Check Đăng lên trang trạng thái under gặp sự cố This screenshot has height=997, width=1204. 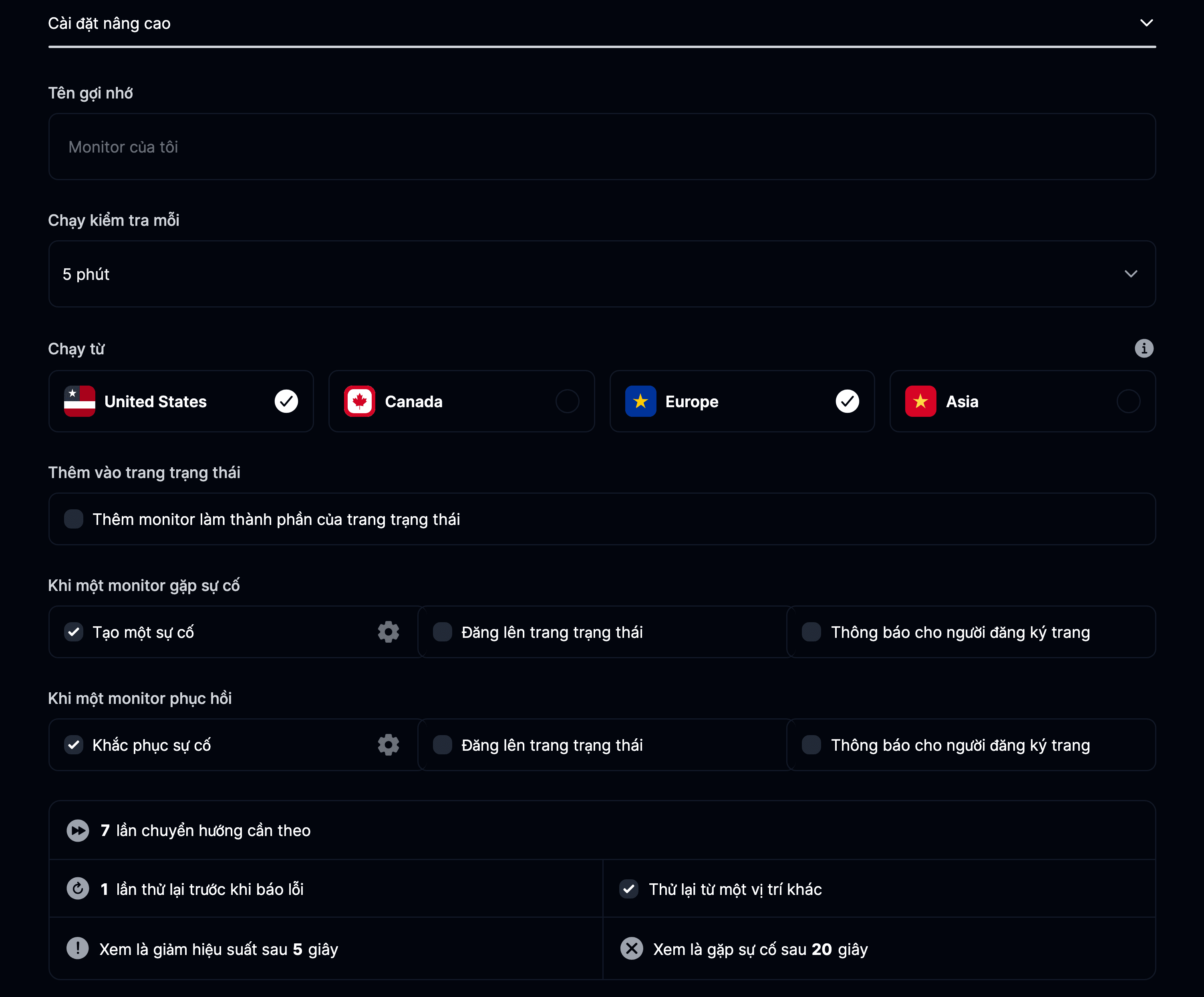[x=442, y=632]
